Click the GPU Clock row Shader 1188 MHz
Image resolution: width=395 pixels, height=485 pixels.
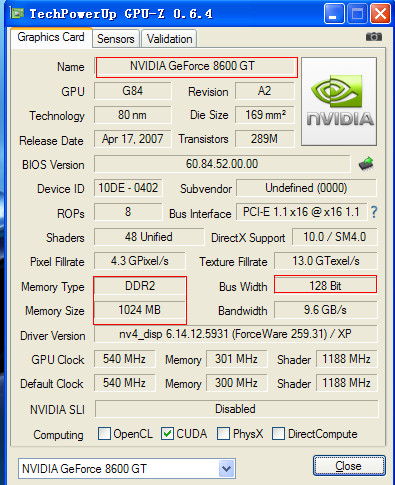click(x=347, y=359)
